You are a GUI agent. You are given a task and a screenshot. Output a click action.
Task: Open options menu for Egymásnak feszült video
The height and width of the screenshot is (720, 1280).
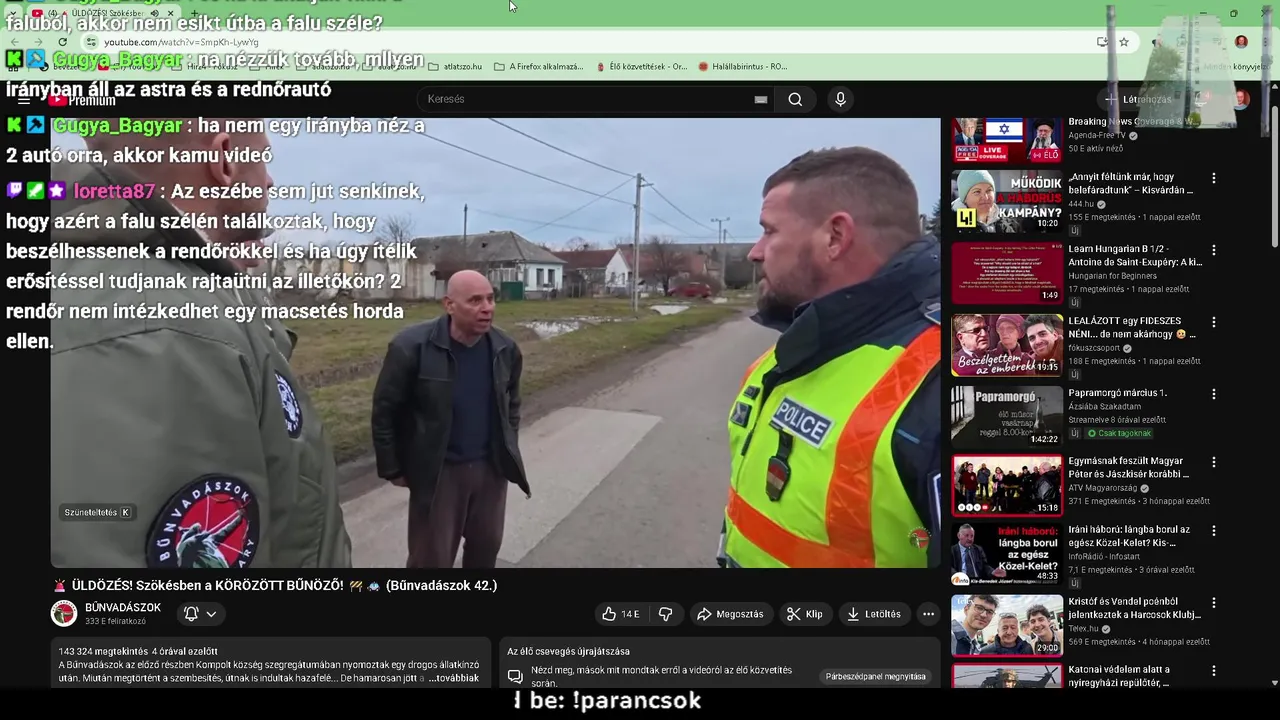[x=1213, y=462]
